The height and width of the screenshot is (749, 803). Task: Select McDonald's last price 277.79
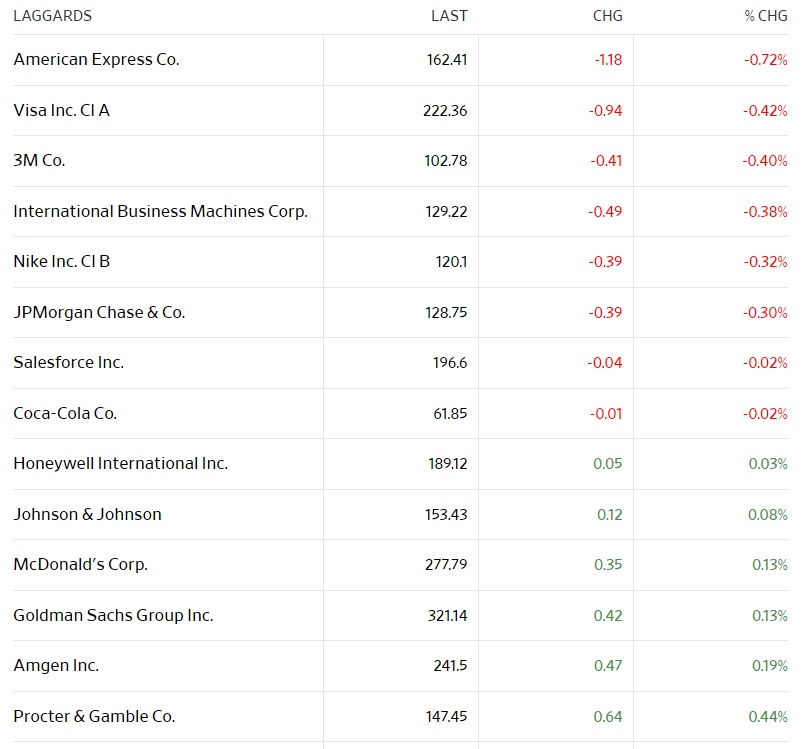446,564
